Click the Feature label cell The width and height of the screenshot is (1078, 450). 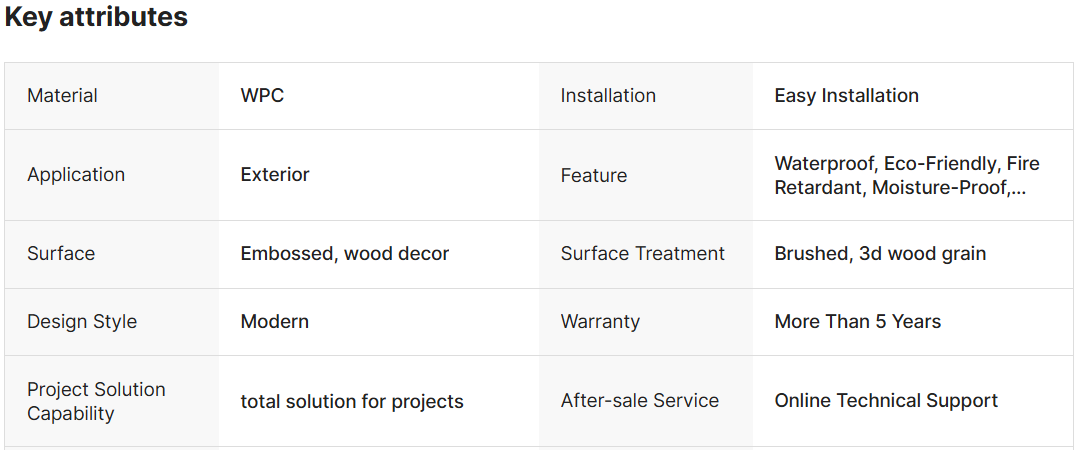[x=593, y=175]
